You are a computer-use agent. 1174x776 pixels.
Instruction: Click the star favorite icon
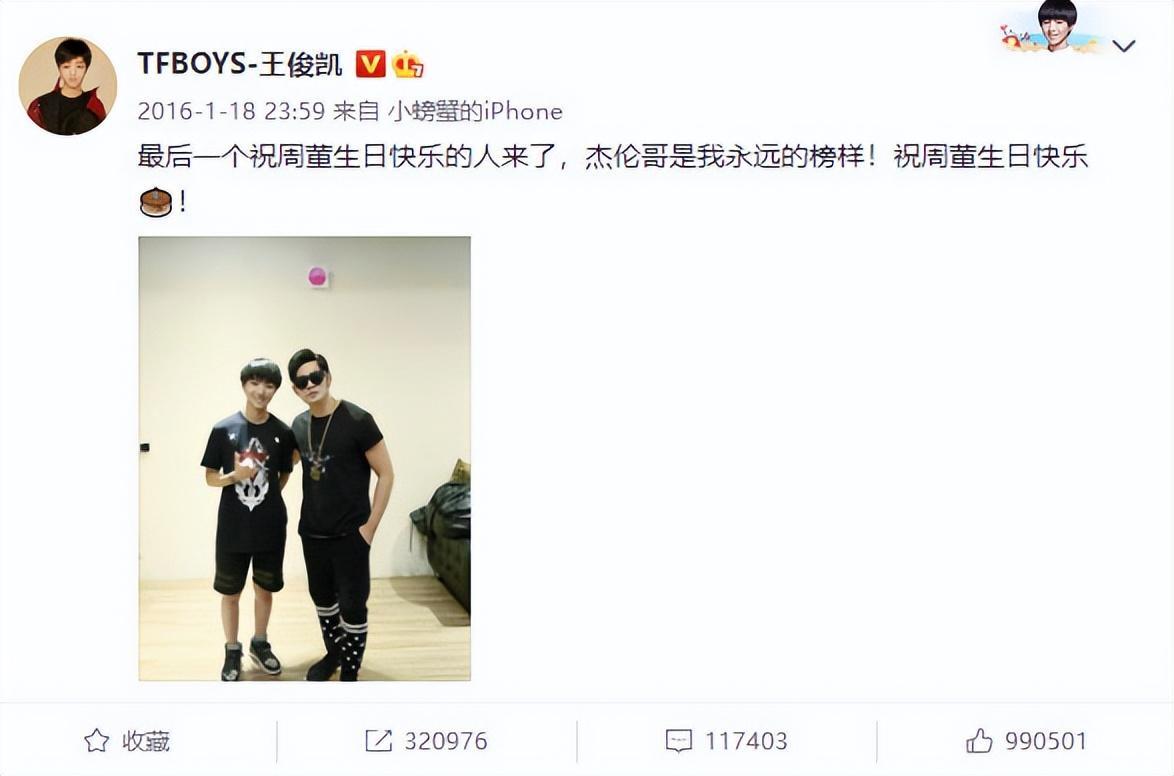pos(97,741)
